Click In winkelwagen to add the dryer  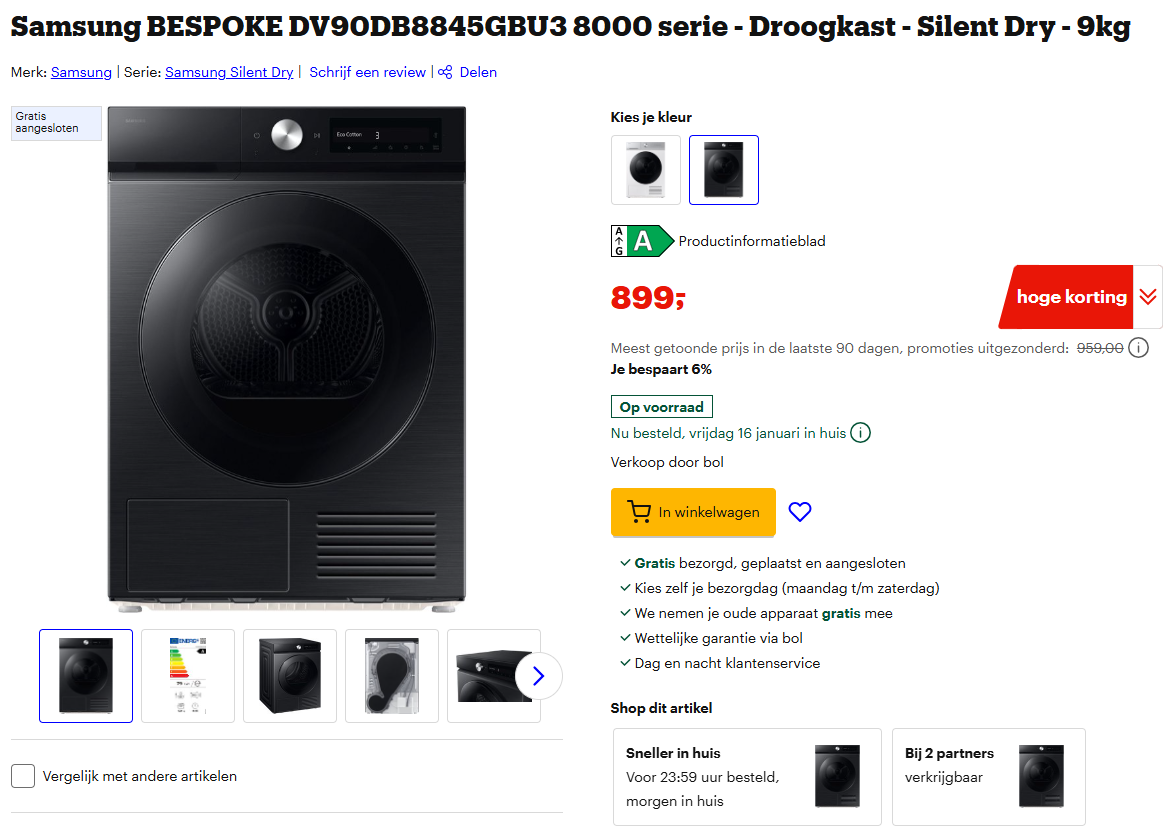(693, 511)
